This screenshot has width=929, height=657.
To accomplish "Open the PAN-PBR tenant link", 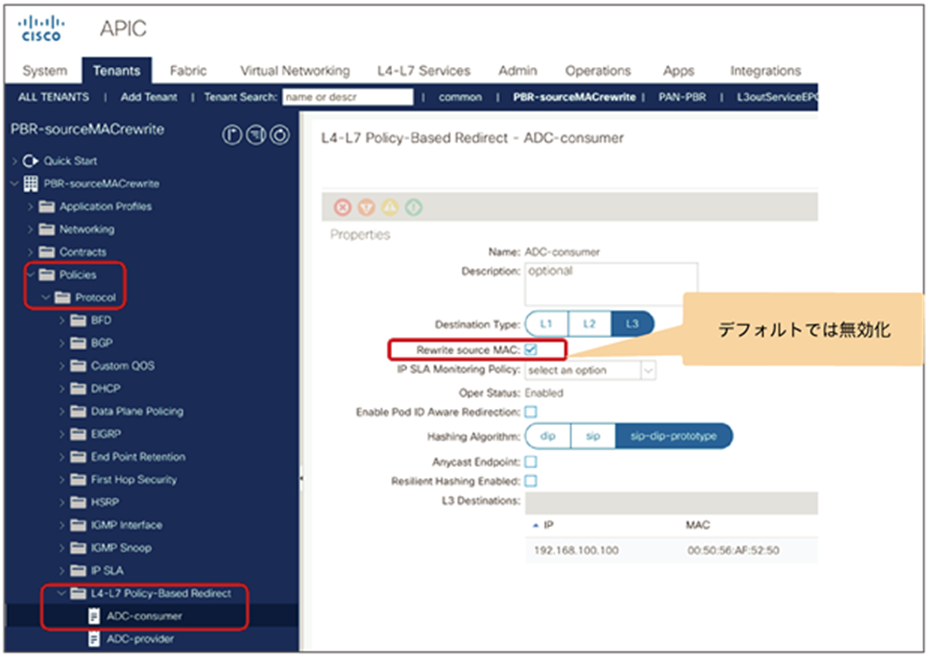I will tap(682, 97).
